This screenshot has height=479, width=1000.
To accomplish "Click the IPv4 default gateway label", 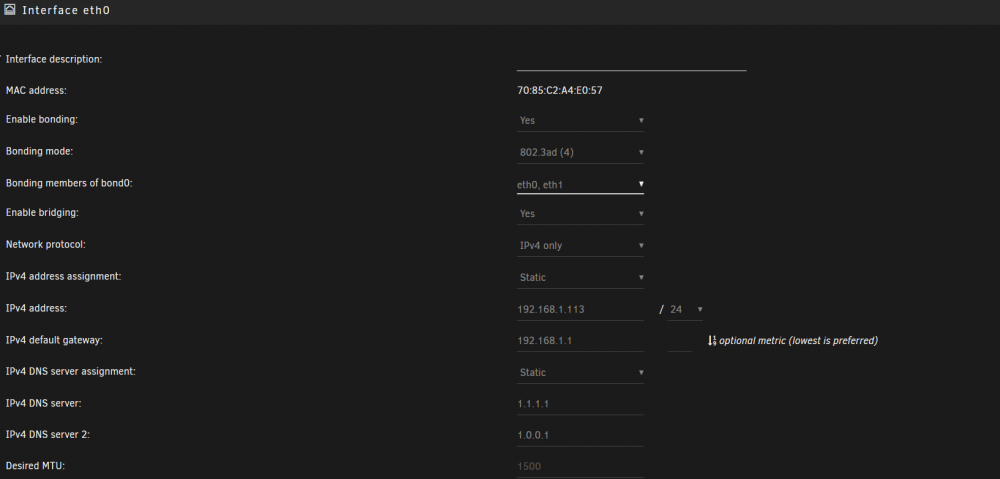I will tap(54, 340).
